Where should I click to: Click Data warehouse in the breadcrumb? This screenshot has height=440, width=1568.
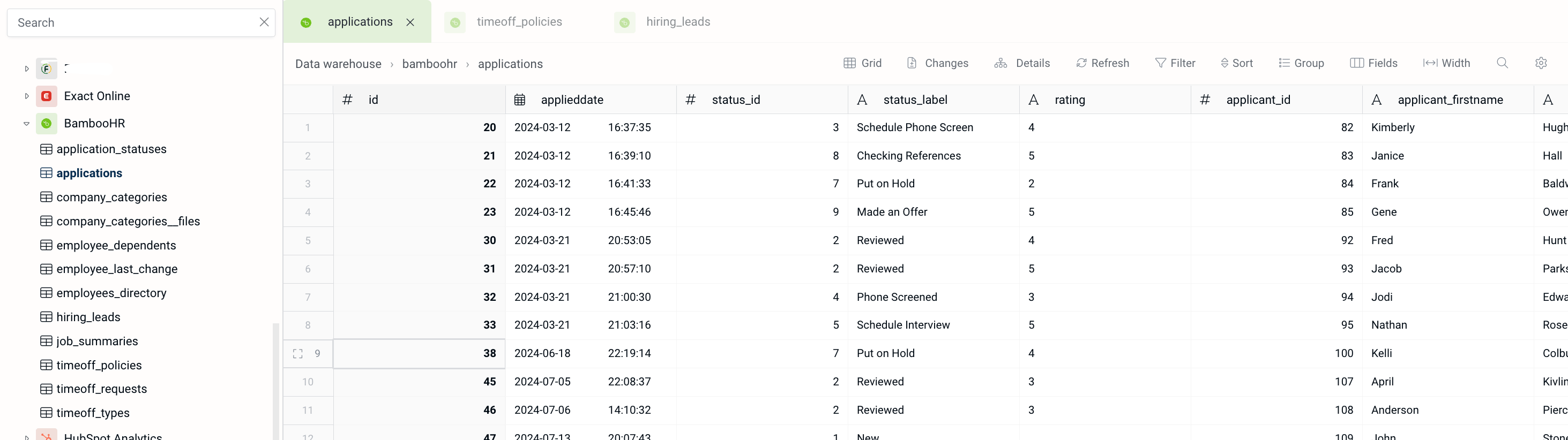[x=339, y=64]
